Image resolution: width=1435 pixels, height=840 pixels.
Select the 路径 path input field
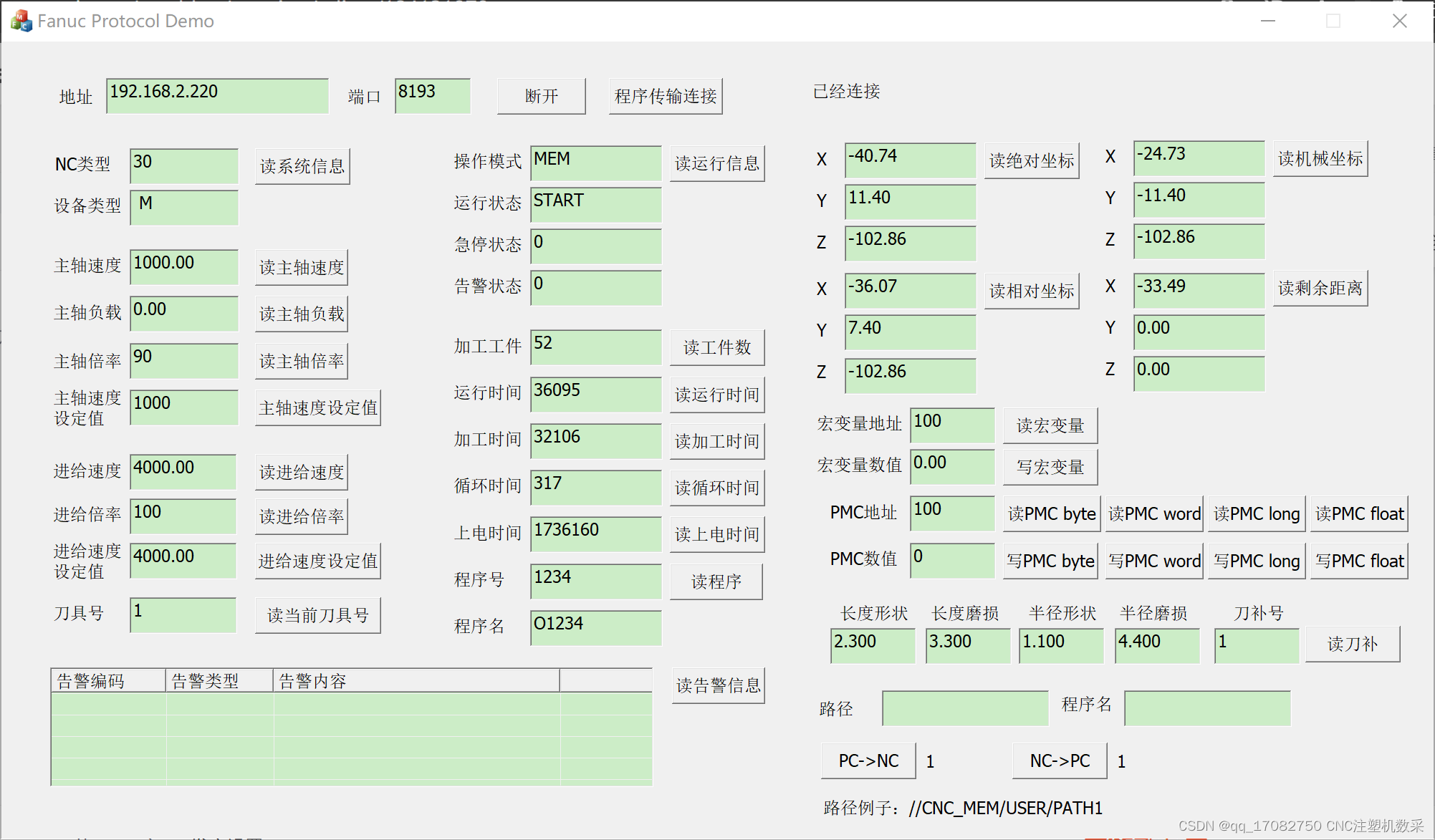[x=965, y=708]
